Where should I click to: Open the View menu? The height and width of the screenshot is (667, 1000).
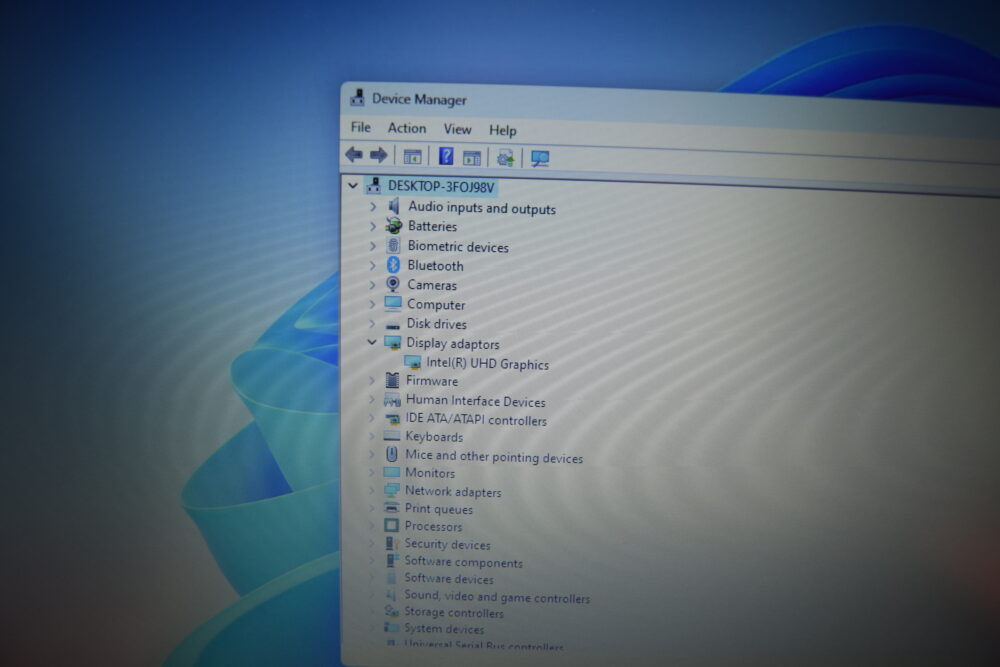point(458,129)
